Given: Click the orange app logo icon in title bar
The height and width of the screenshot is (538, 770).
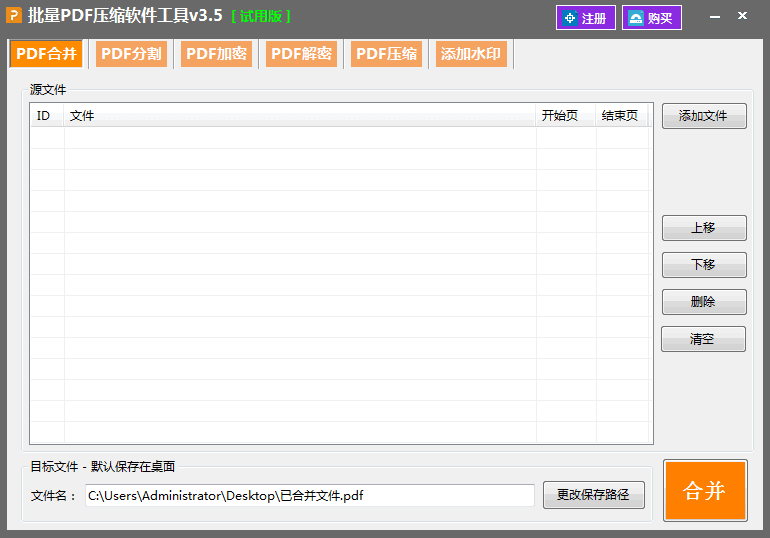Looking at the screenshot, I should tap(14, 16).
